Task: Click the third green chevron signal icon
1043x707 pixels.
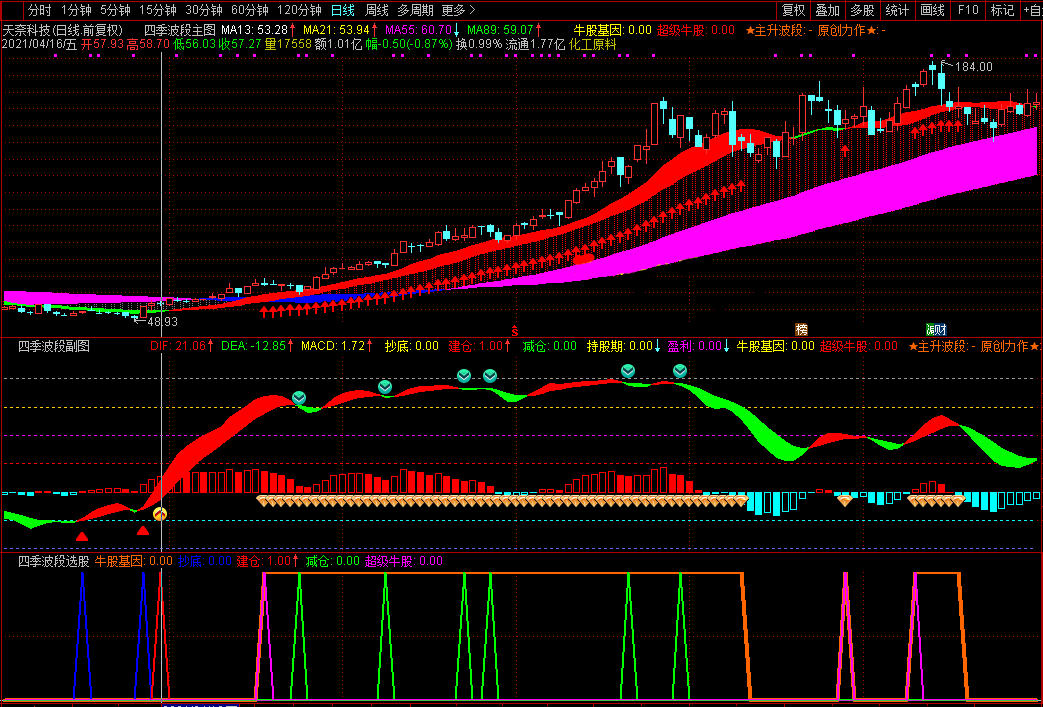Action: (x=464, y=376)
